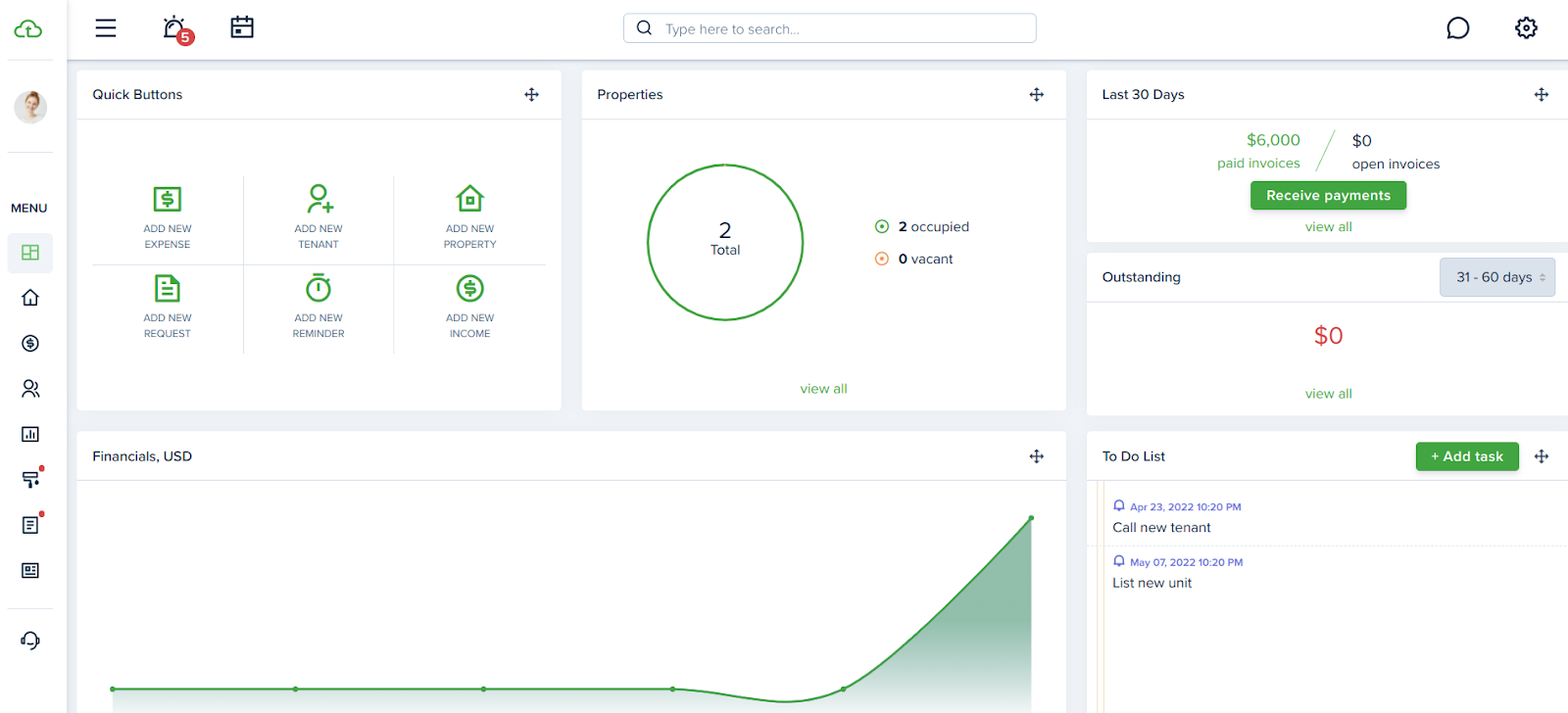The height and width of the screenshot is (713, 1568).
Task: Open the reports chart icon in sidebar
Action: [x=30, y=434]
